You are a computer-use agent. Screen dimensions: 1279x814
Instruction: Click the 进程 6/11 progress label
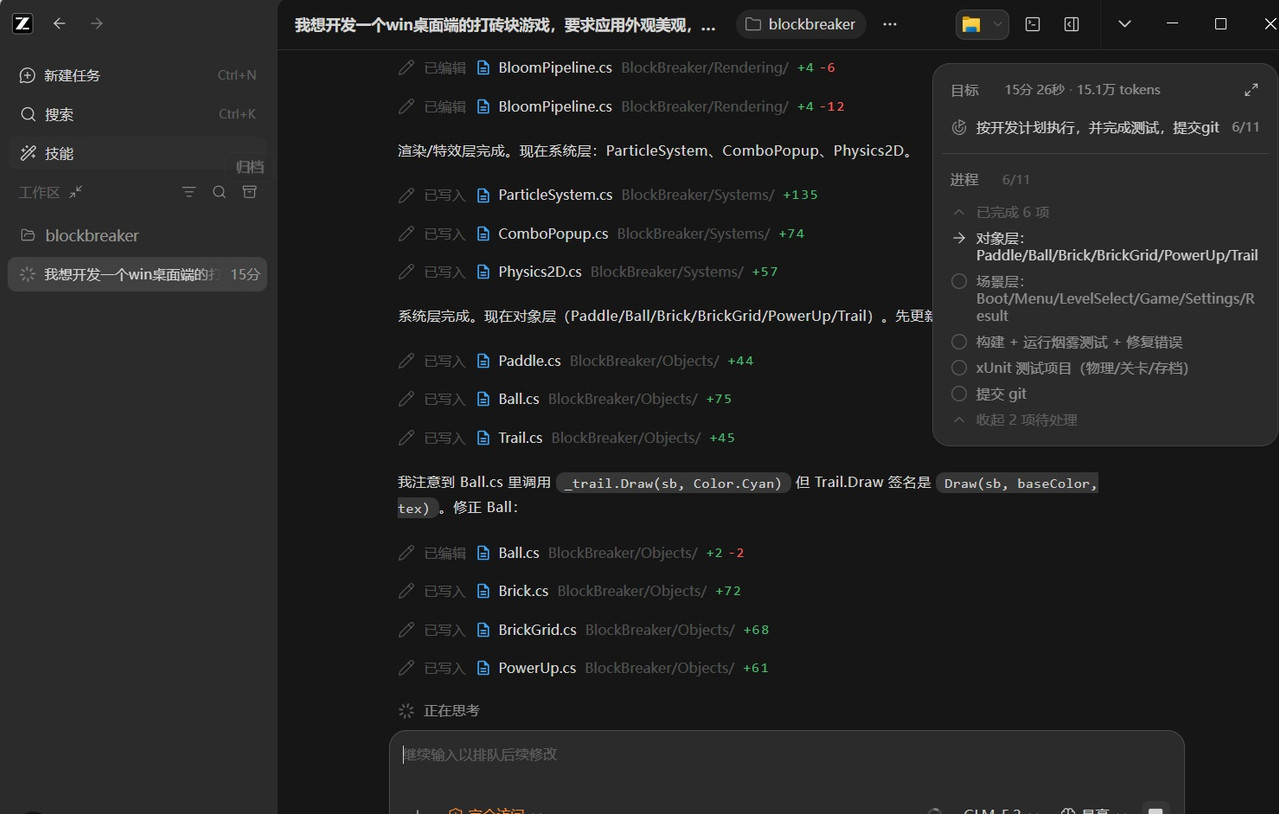click(x=990, y=180)
